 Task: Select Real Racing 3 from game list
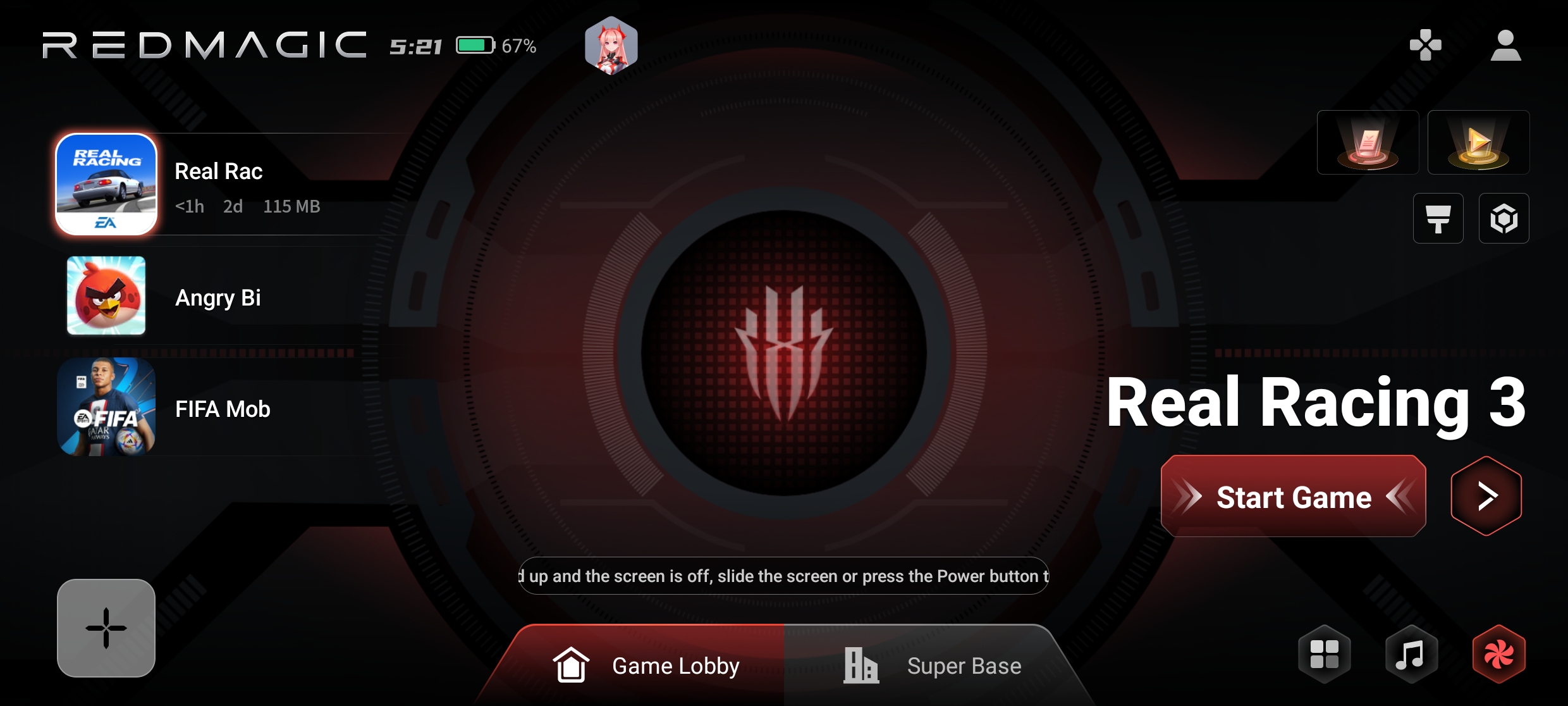[x=108, y=185]
